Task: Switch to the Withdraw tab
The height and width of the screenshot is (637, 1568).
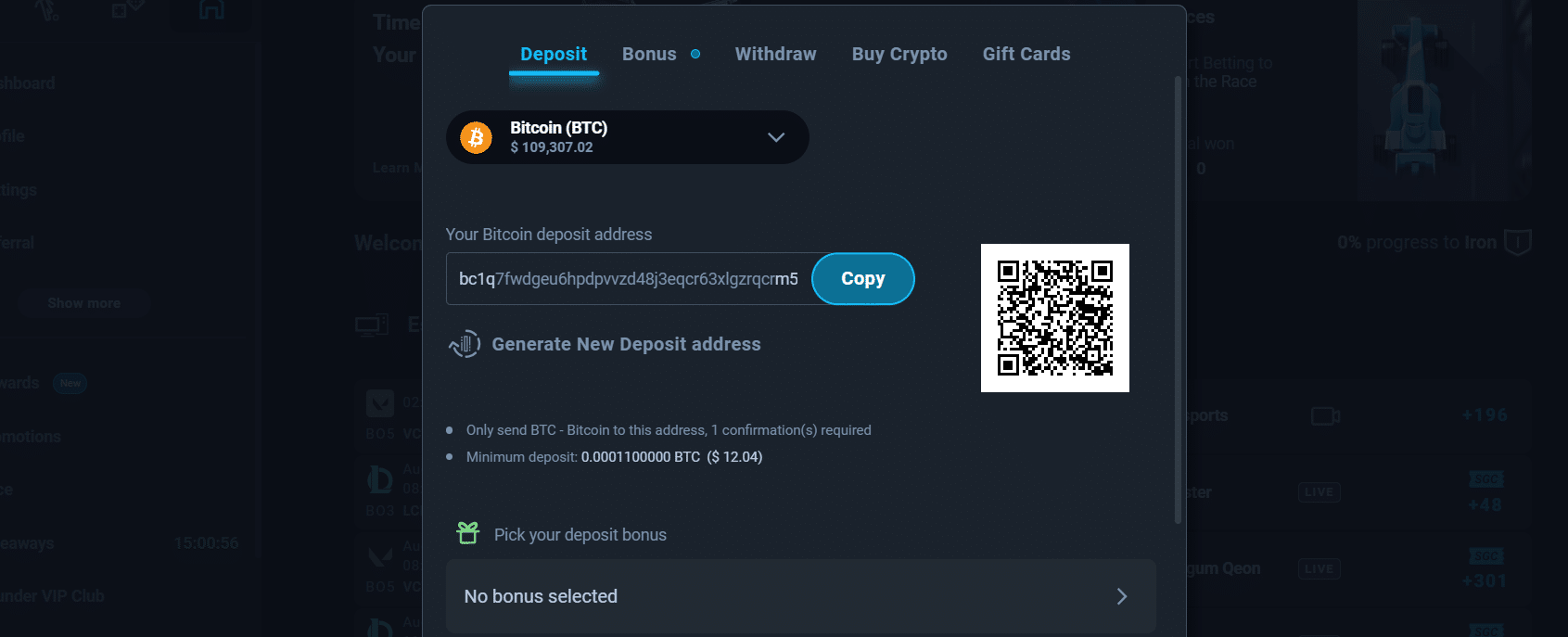Action: [775, 54]
